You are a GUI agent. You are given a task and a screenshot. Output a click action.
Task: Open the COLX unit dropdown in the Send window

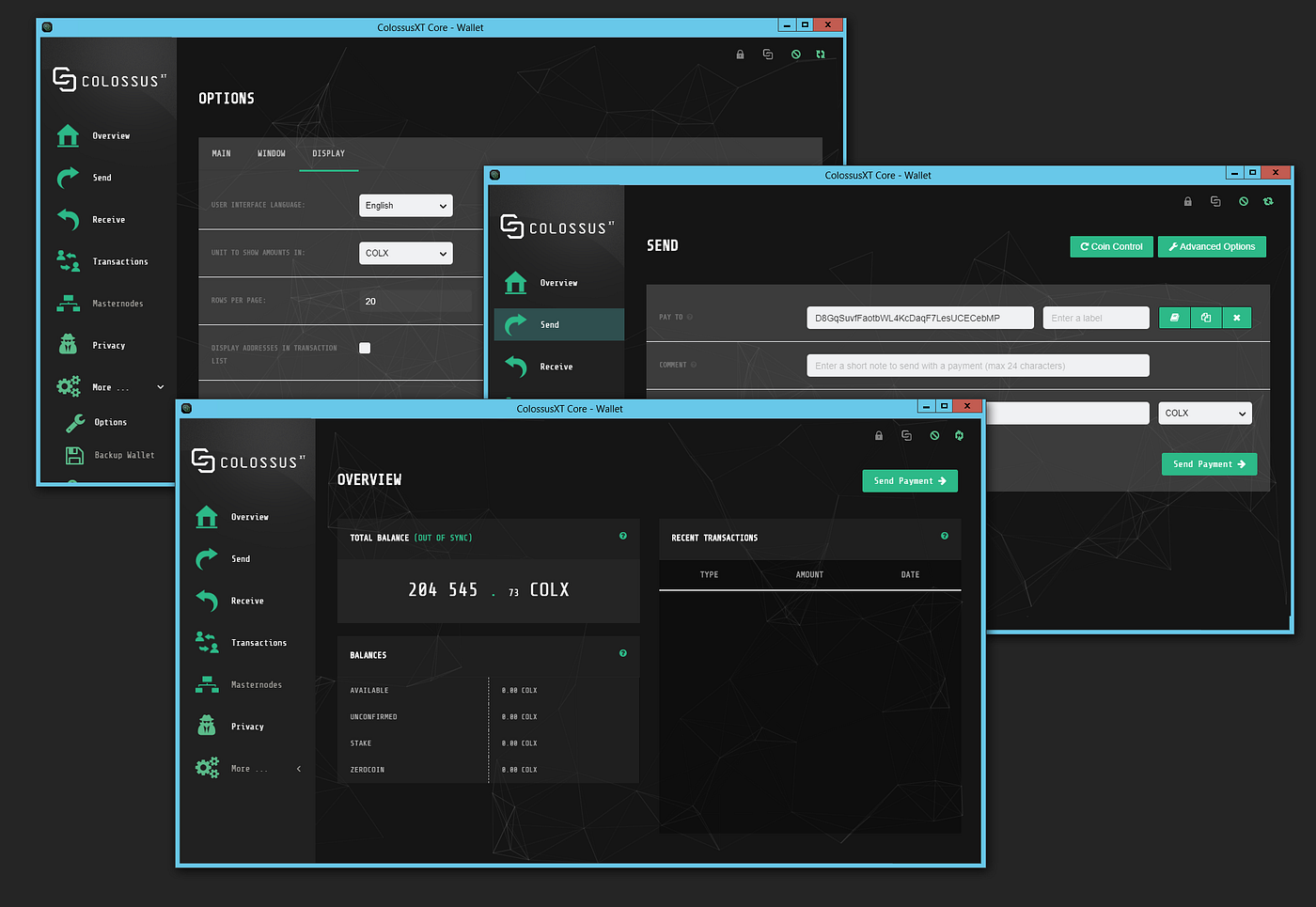[x=1205, y=414]
